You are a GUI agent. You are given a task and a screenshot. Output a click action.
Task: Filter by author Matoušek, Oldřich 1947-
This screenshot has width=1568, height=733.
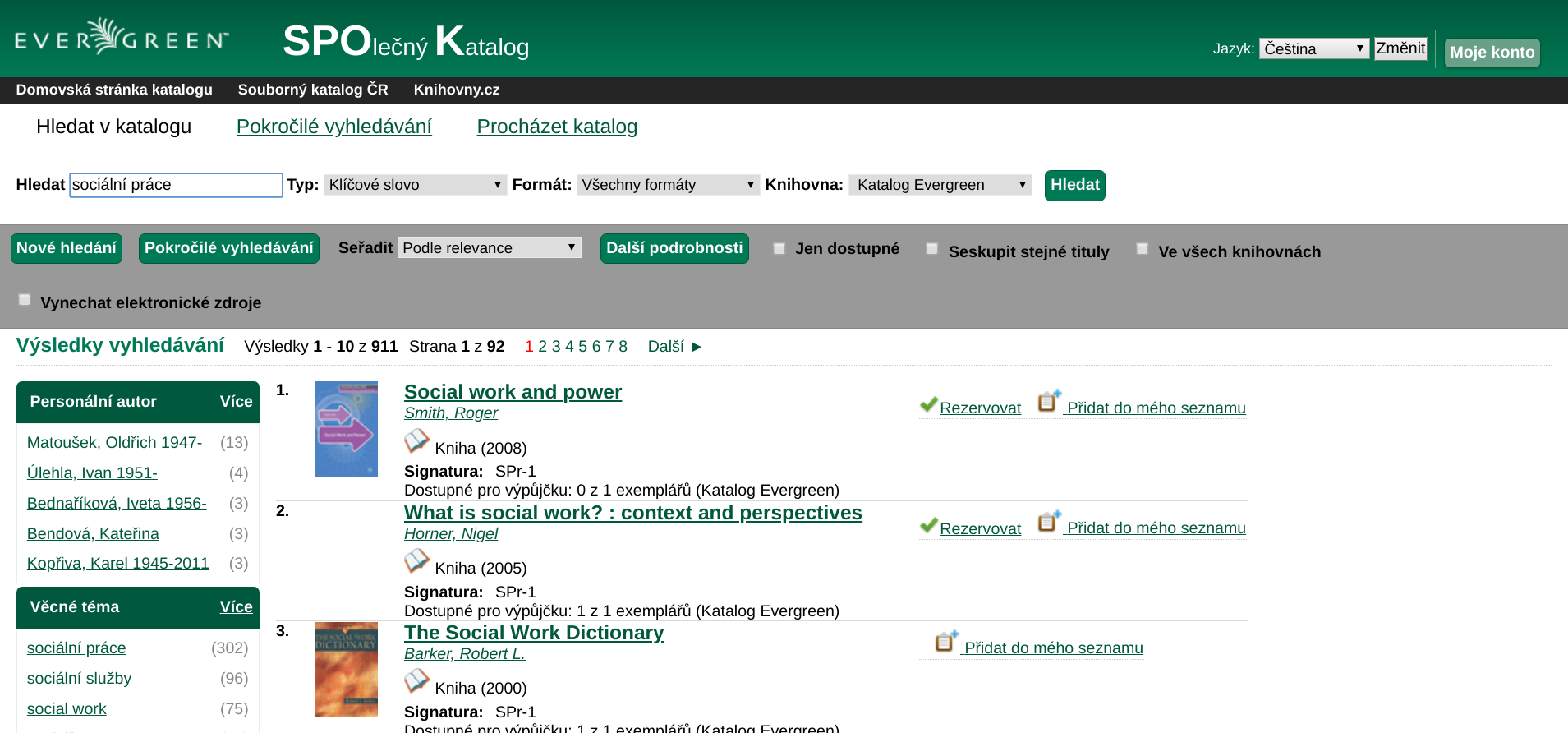tap(114, 443)
